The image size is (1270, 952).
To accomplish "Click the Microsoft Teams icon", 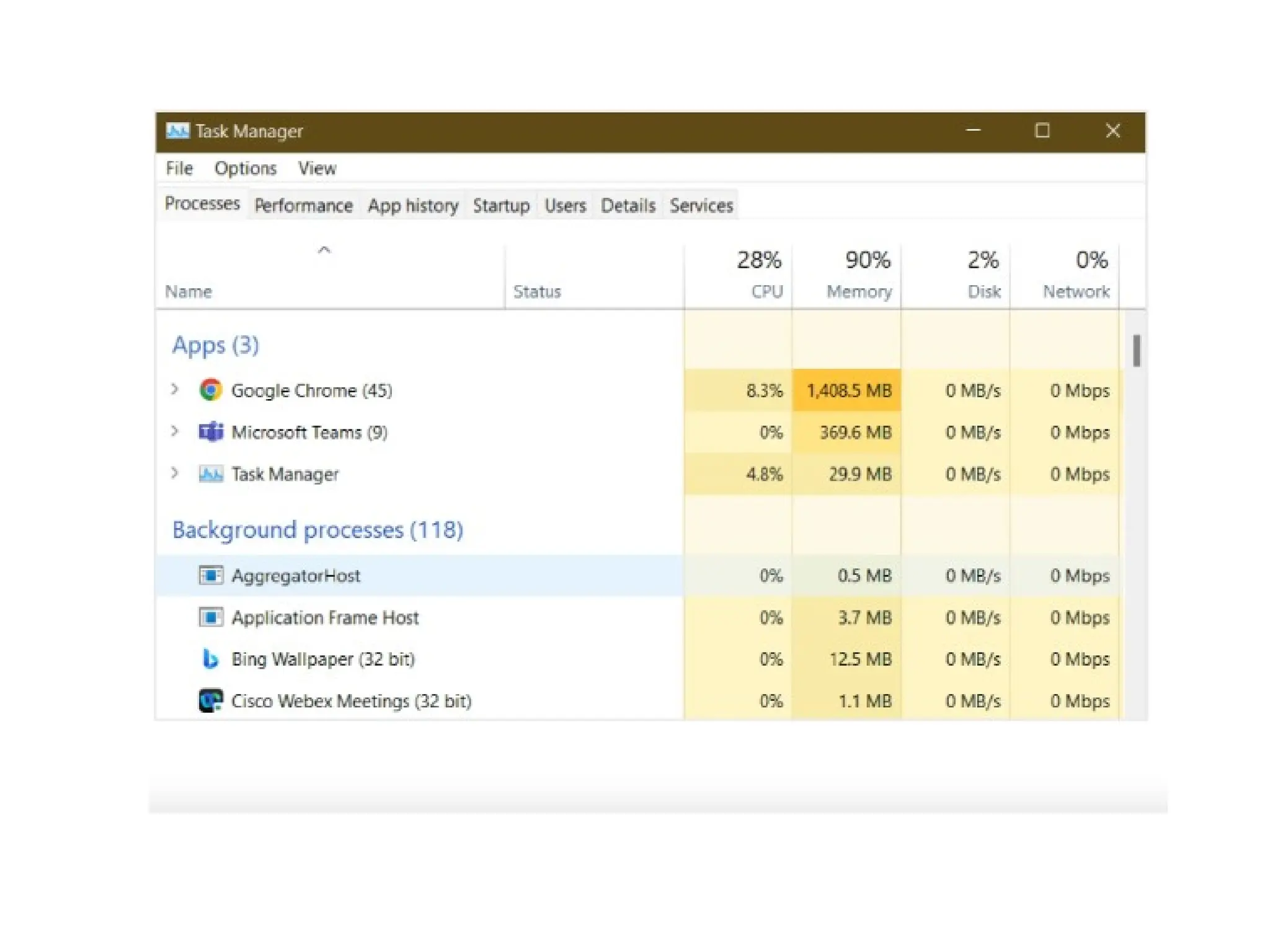I will pyautogui.click(x=210, y=431).
